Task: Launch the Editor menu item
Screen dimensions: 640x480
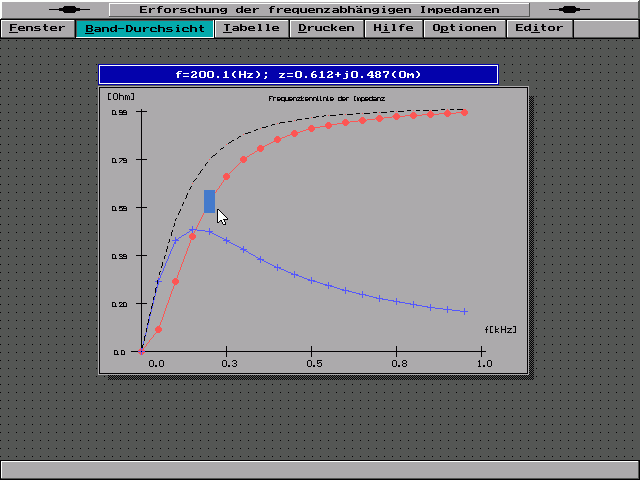Action: click(539, 28)
